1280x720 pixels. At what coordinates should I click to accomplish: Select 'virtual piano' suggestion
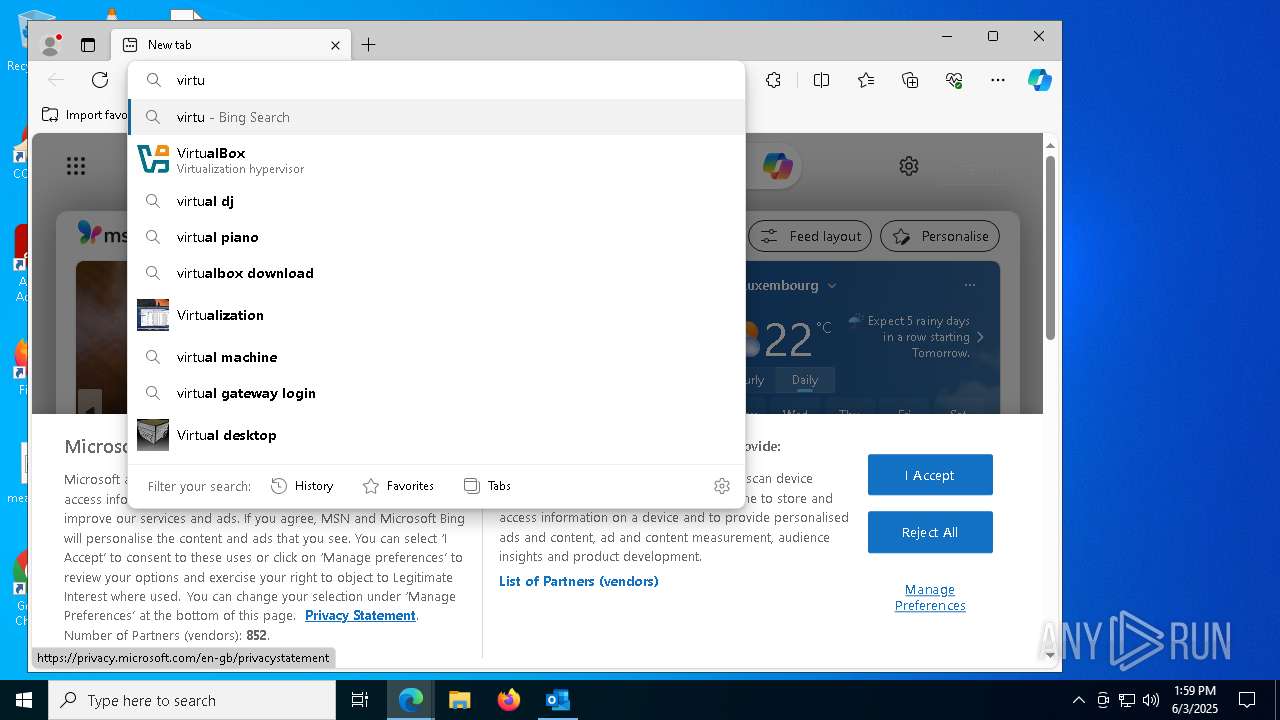tap(437, 237)
